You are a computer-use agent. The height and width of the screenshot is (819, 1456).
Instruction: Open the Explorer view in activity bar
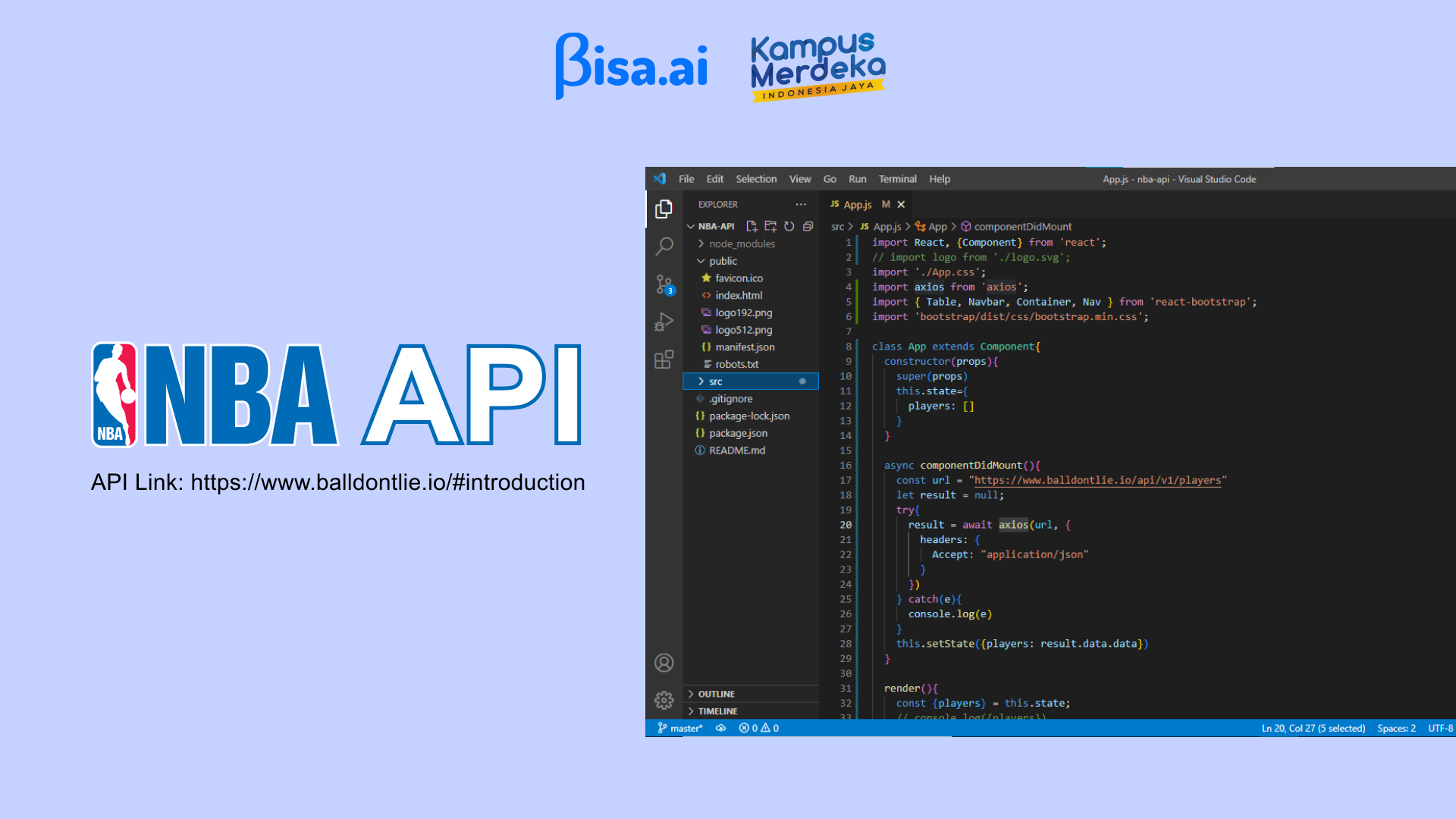(x=664, y=209)
